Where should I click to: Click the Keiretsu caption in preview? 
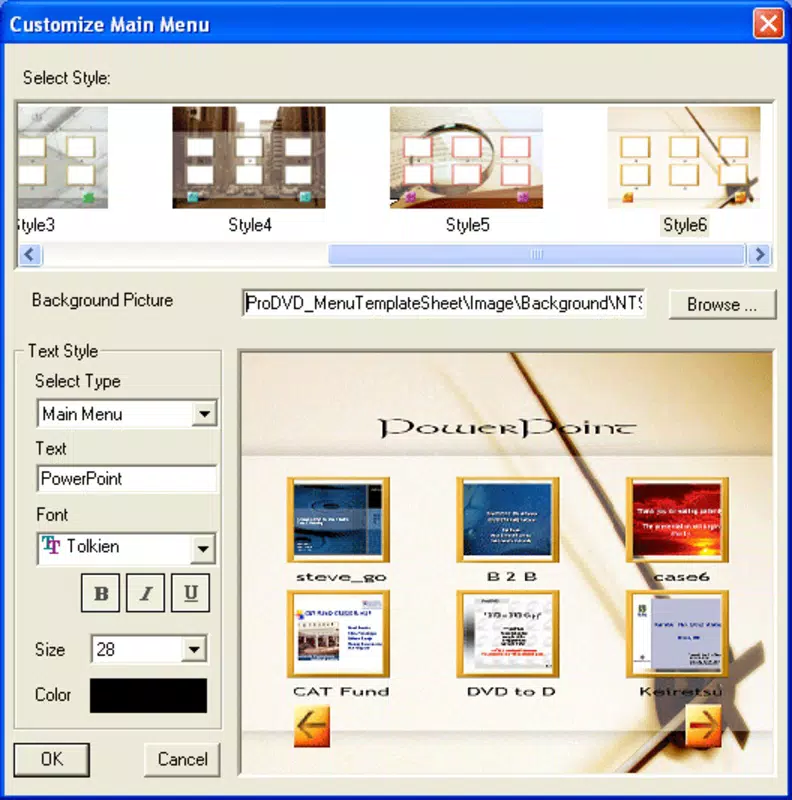tap(681, 691)
